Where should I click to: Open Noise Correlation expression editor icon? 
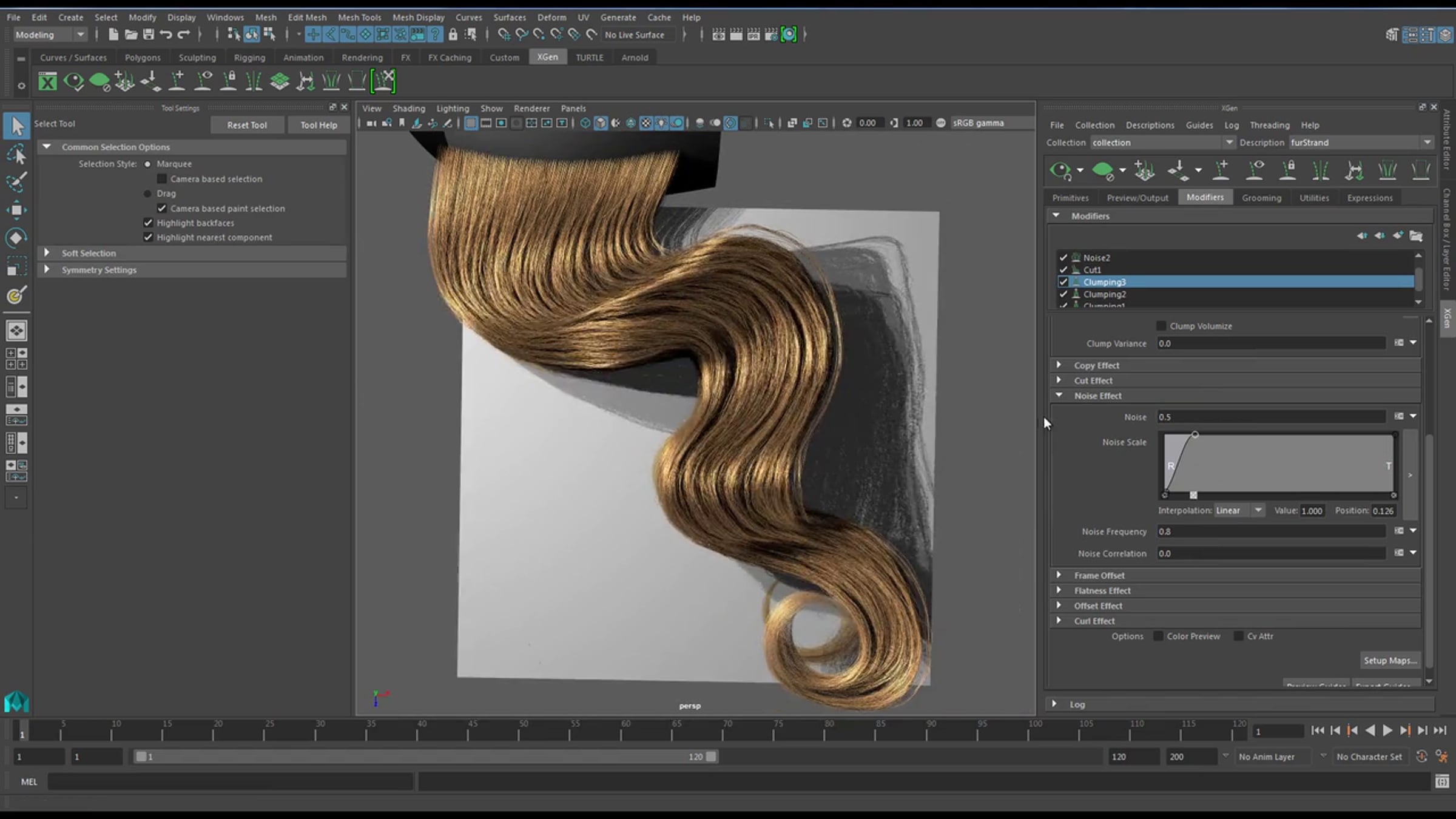point(1399,553)
